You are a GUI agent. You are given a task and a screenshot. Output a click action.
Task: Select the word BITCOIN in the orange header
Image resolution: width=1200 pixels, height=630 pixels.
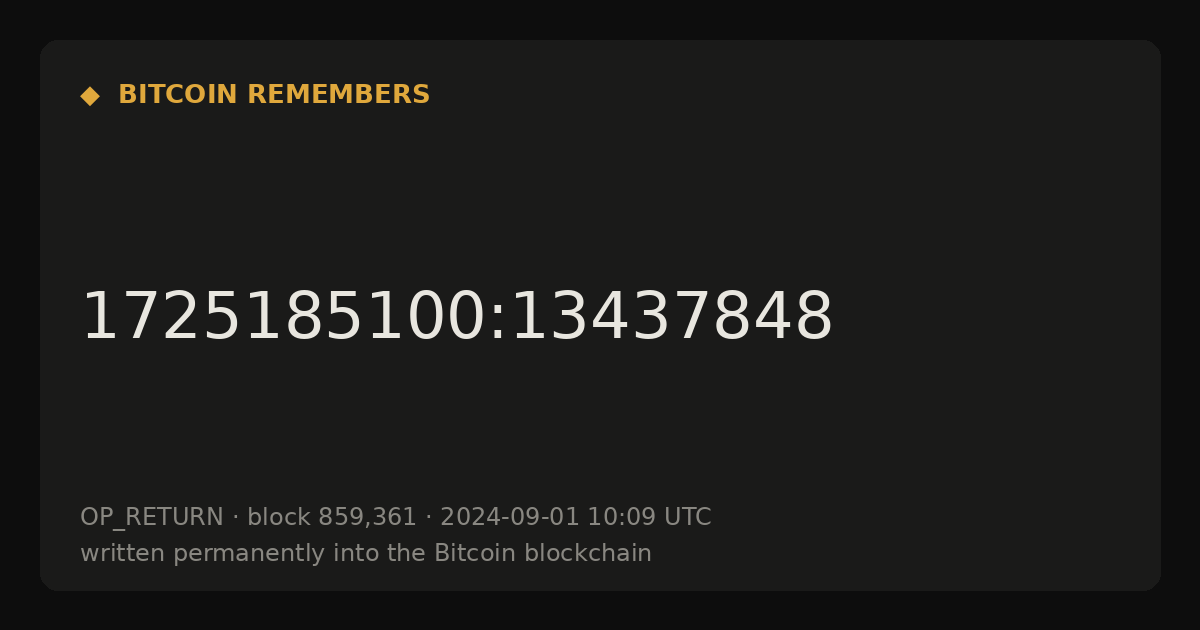coord(178,95)
